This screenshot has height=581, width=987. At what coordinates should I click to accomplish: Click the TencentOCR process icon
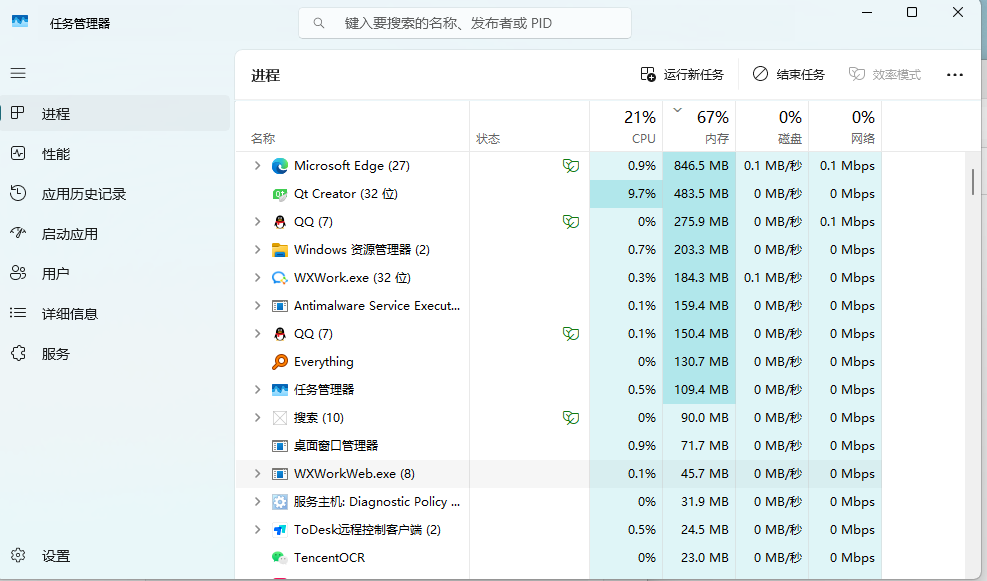280,558
